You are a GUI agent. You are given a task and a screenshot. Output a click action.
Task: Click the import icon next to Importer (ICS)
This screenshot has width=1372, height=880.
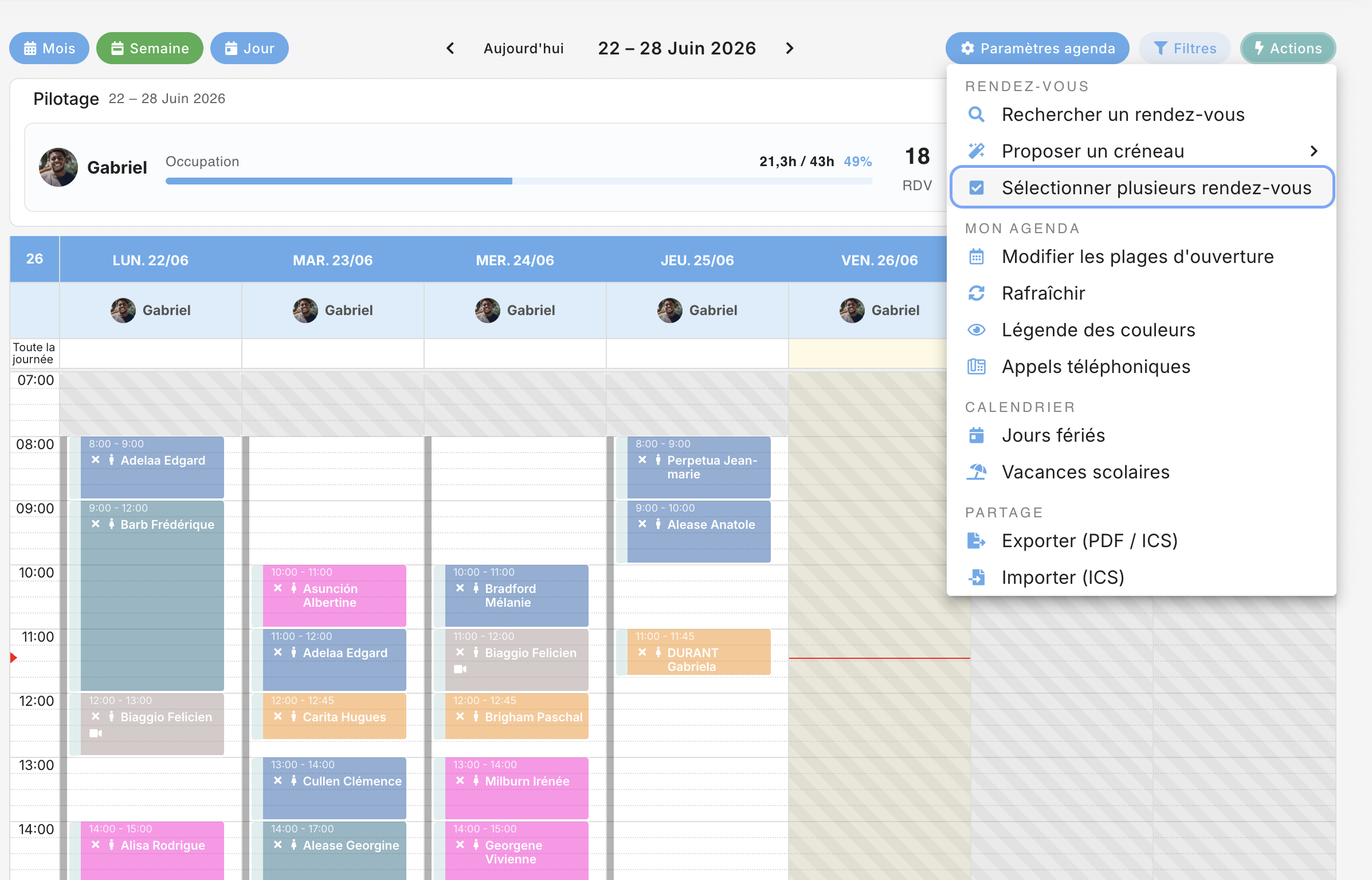coord(976,577)
